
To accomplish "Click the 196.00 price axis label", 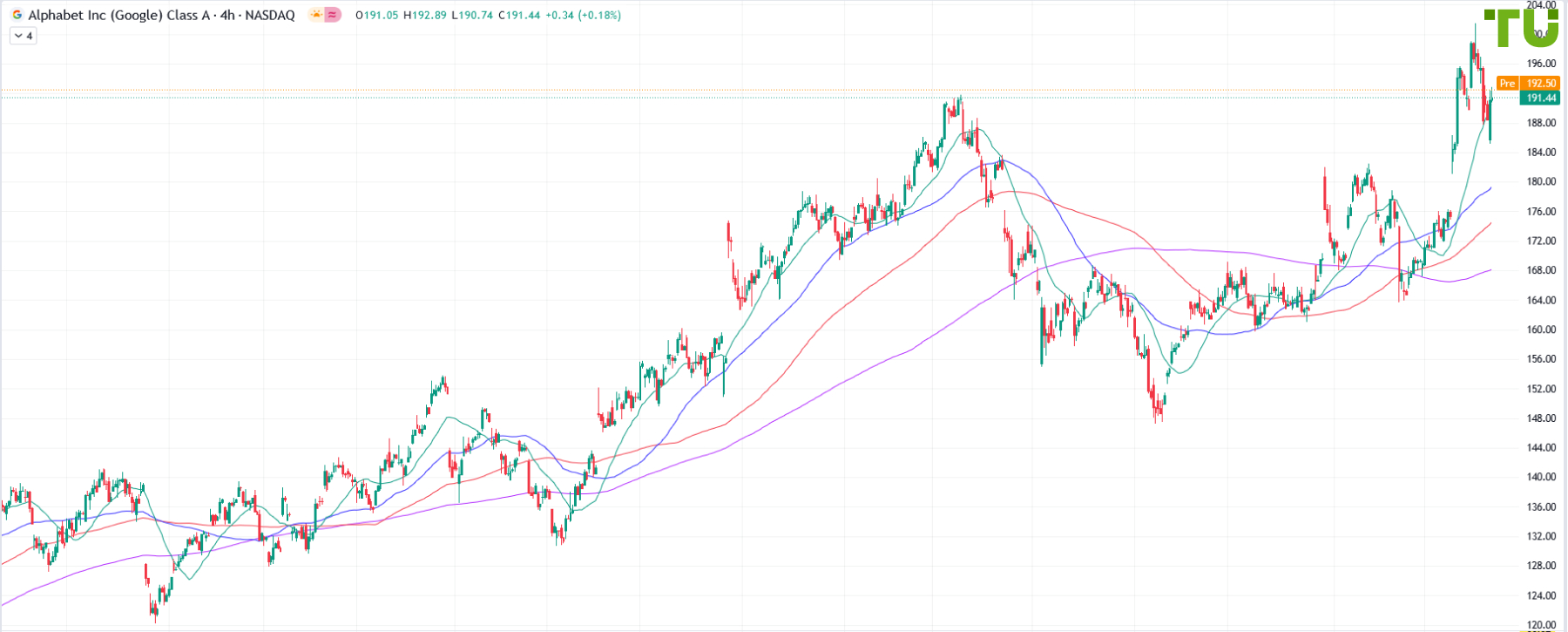I will 1541,64.
